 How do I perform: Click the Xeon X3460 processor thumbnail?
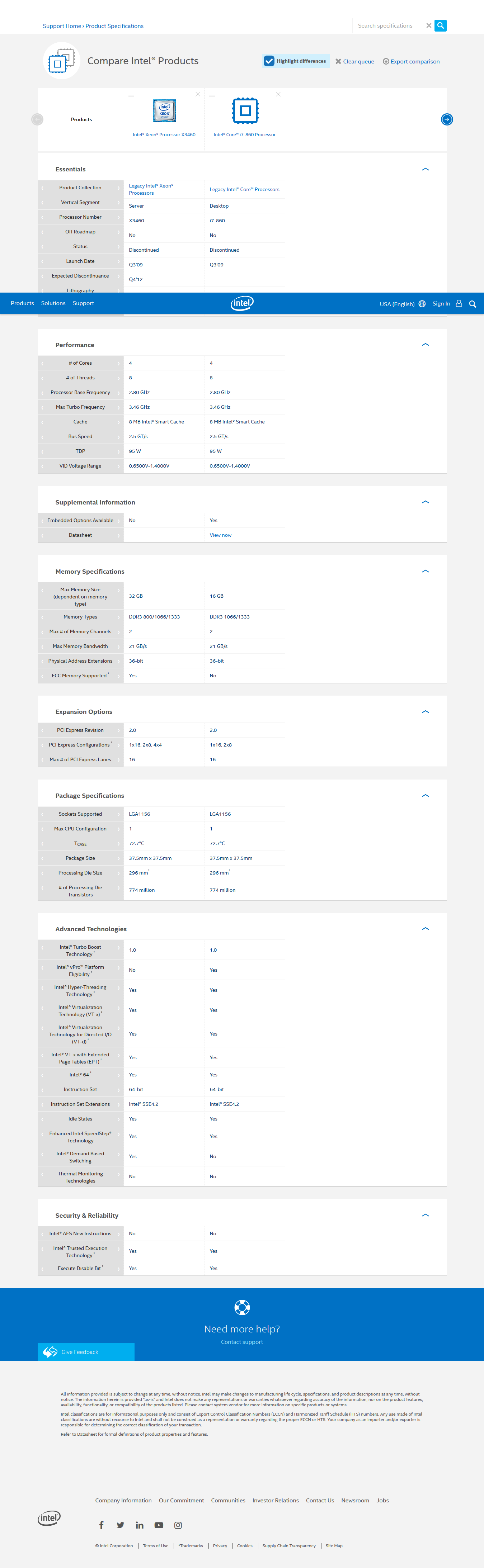point(164,111)
